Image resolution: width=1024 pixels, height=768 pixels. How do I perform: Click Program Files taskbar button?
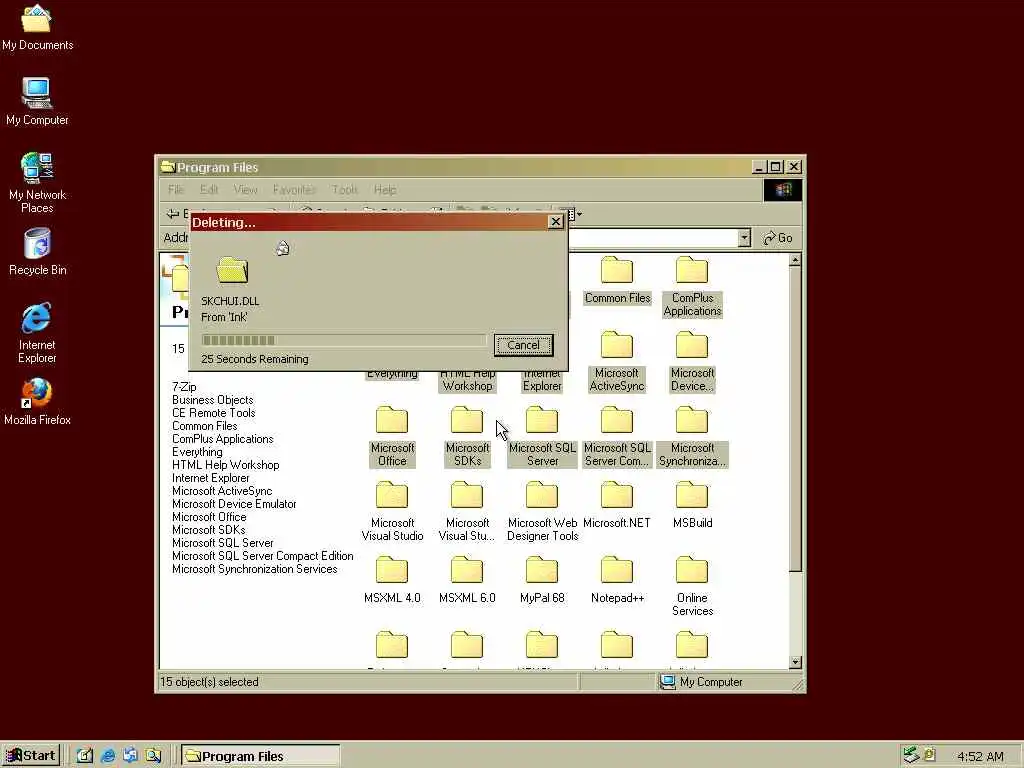260,756
